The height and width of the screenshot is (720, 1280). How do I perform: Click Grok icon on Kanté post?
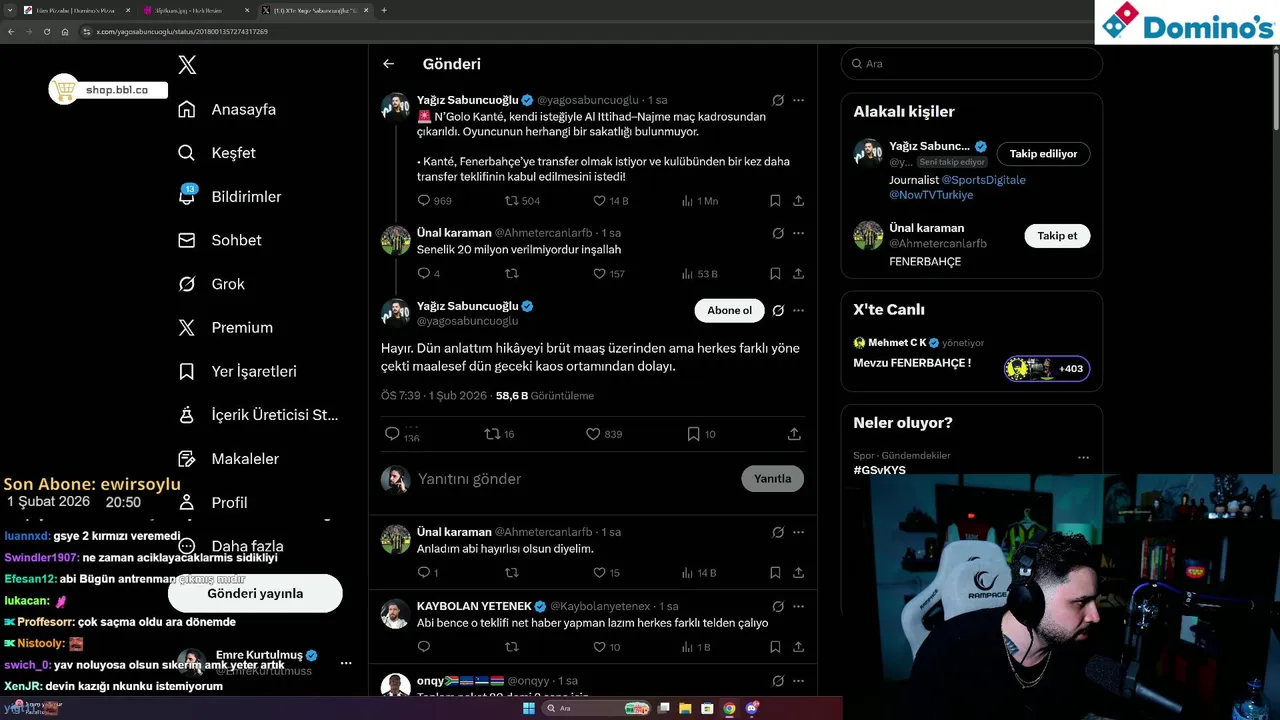pyautogui.click(x=778, y=100)
